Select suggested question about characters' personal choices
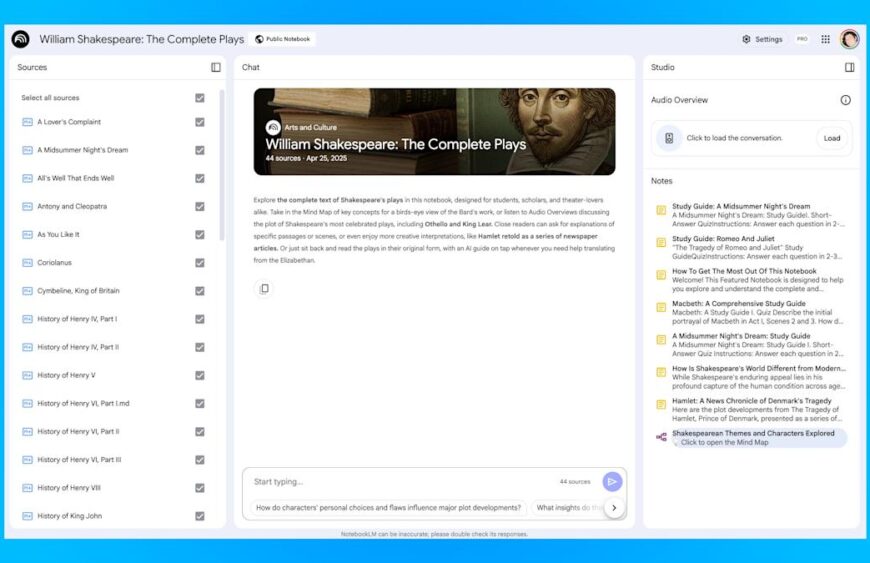The width and height of the screenshot is (870, 563). point(388,508)
